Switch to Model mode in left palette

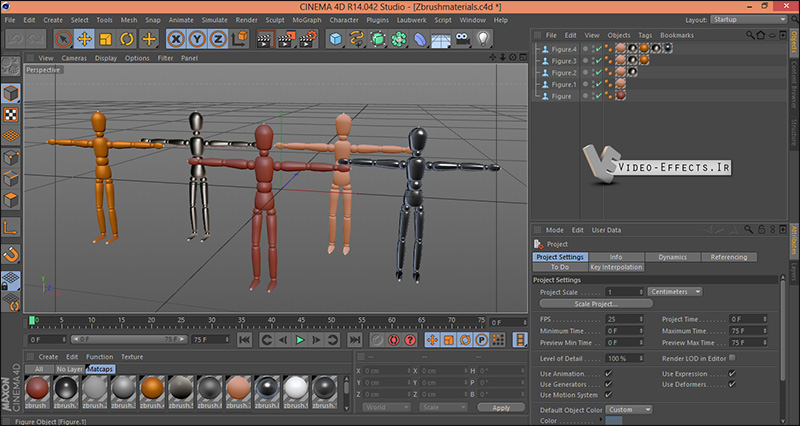11,93
